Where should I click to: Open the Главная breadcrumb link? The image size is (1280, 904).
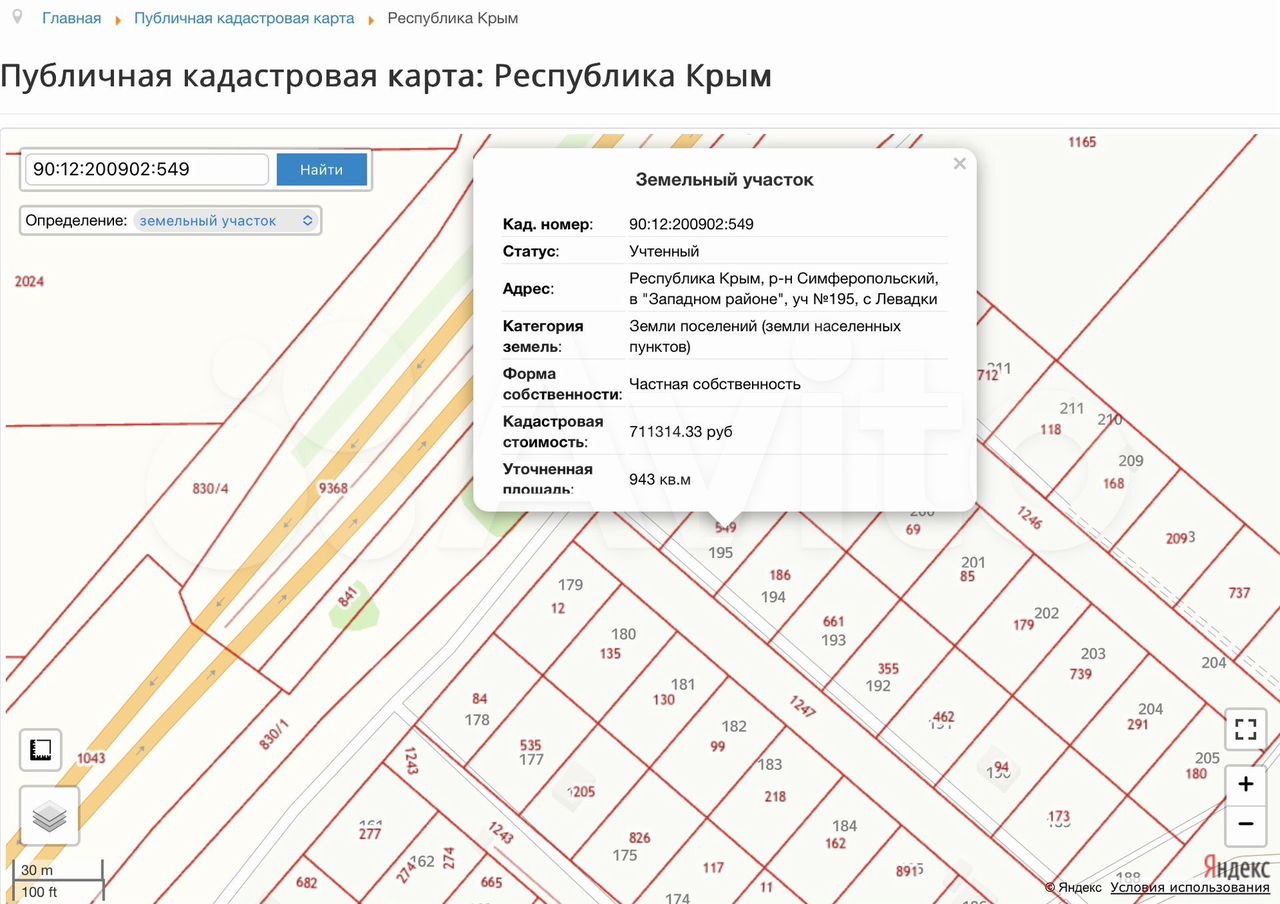(x=71, y=18)
